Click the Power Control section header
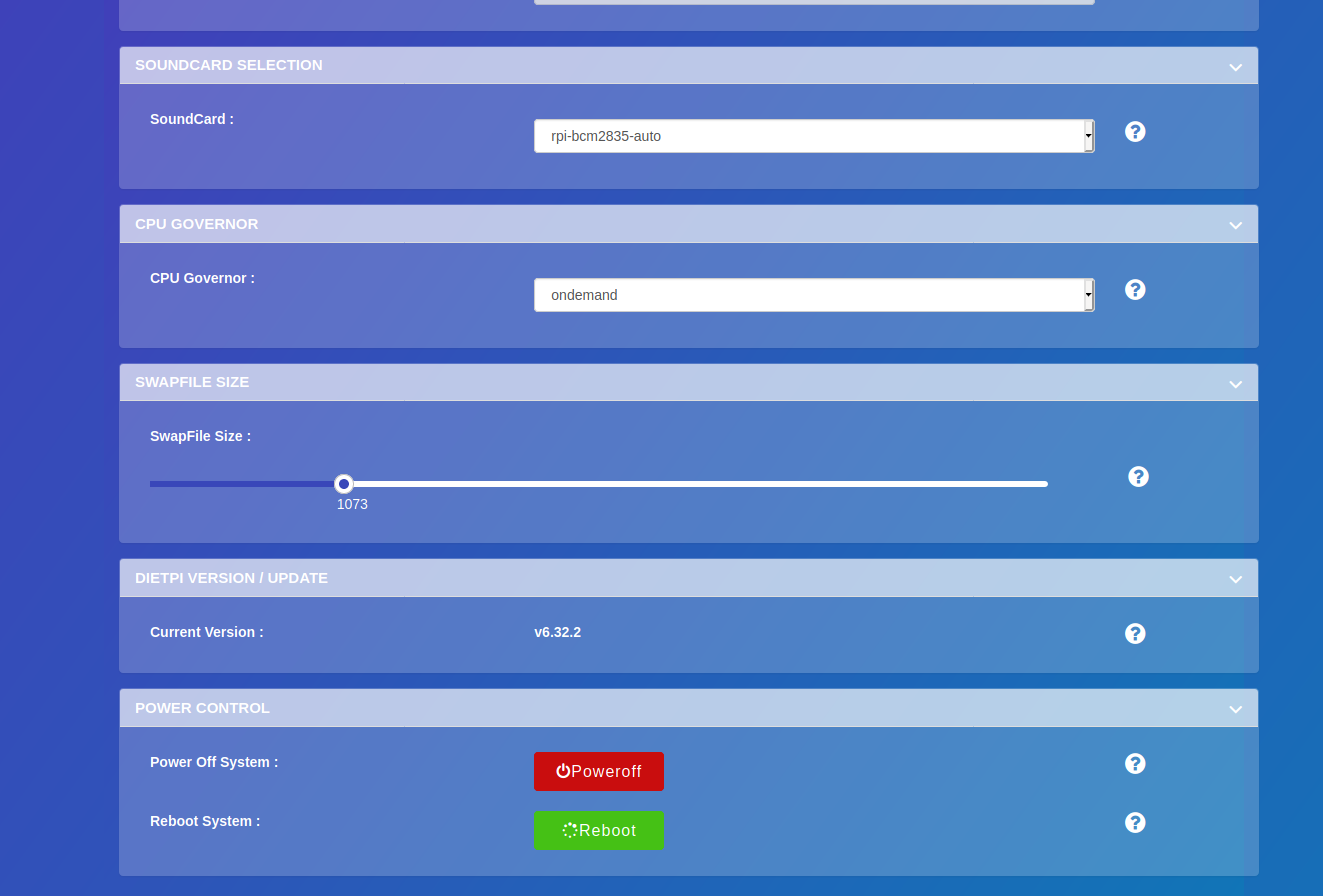 coord(202,708)
